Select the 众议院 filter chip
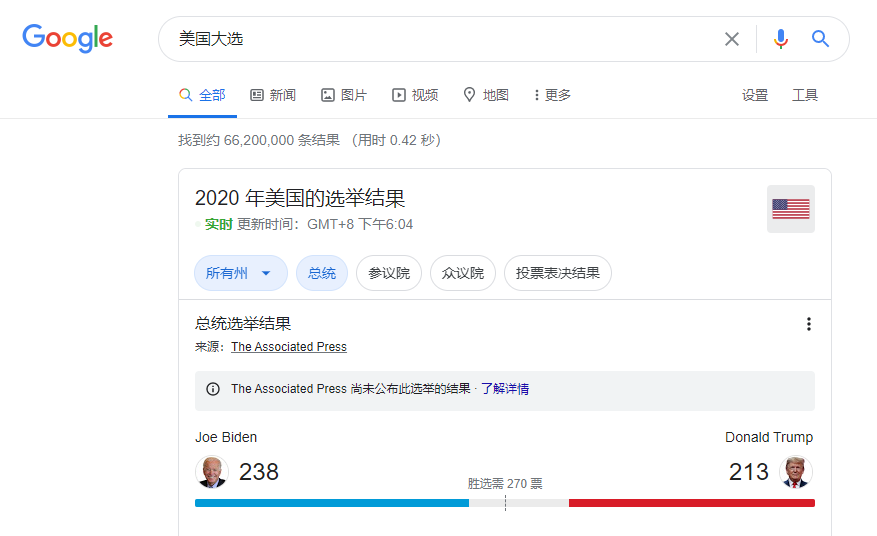 [463, 273]
